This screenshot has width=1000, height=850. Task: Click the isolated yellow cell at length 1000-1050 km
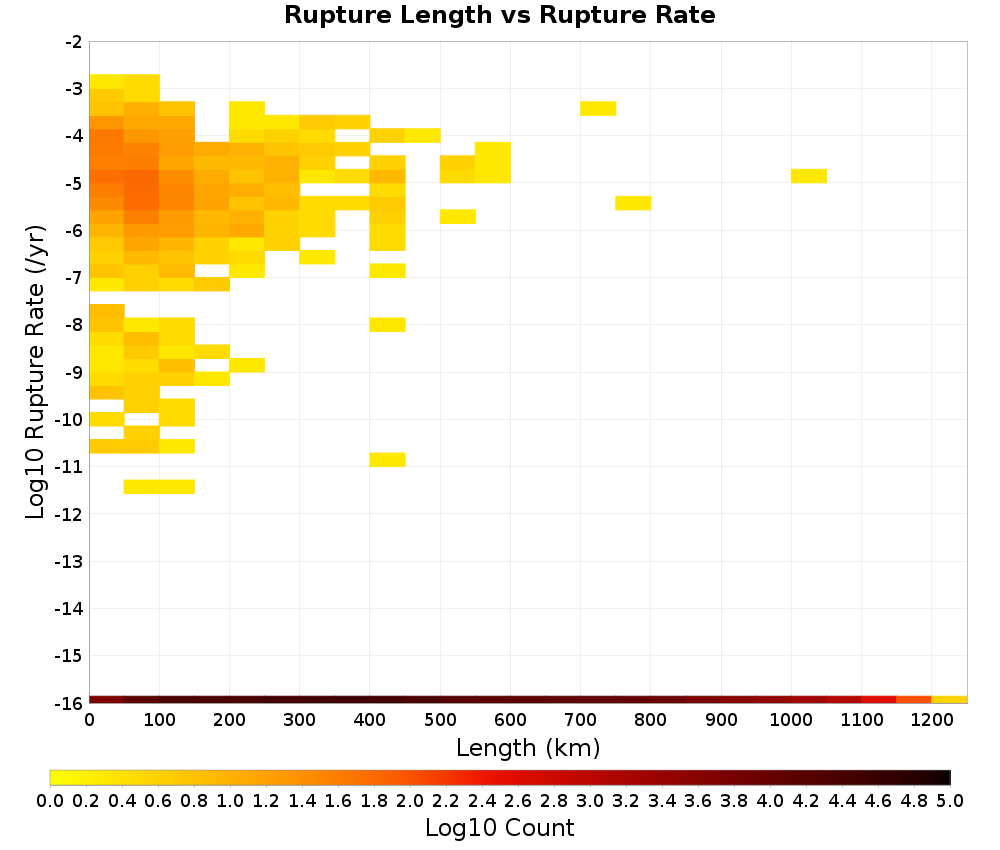809,176
